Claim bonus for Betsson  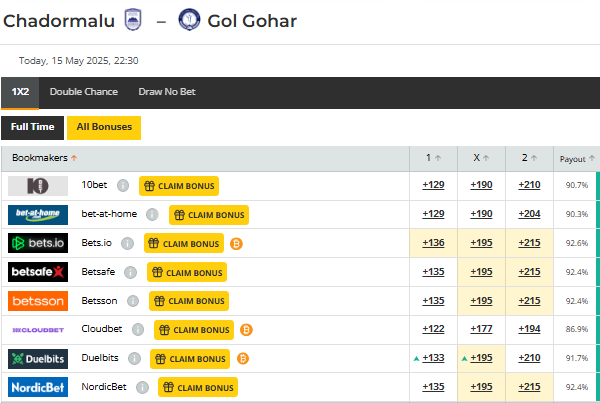tap(189, 301)
